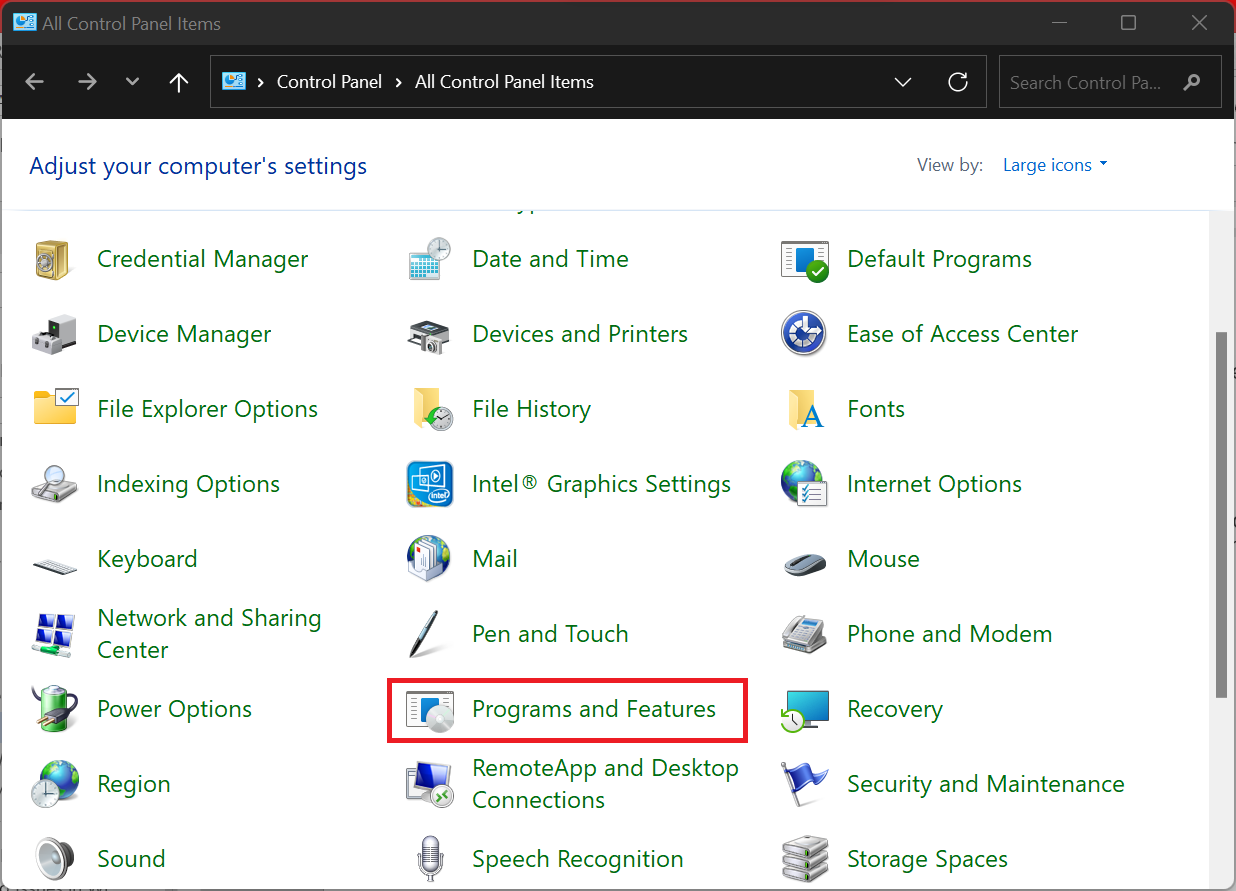This screenshot has width=1236, height=891.
Task: Click the Search Control Panel field
Action: click(x=1090, y=82)
